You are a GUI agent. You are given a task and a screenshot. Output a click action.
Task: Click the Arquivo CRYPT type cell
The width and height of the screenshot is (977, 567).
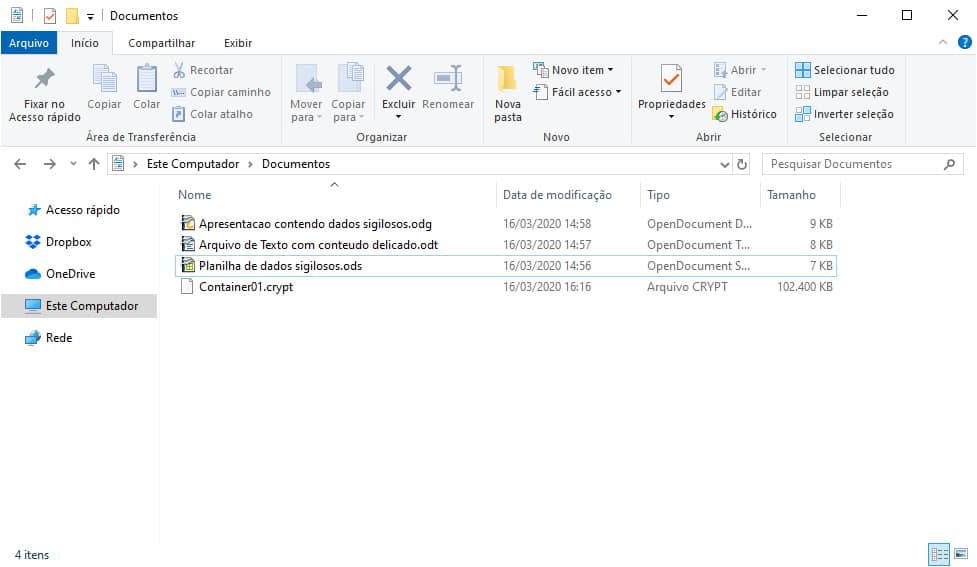687,287
